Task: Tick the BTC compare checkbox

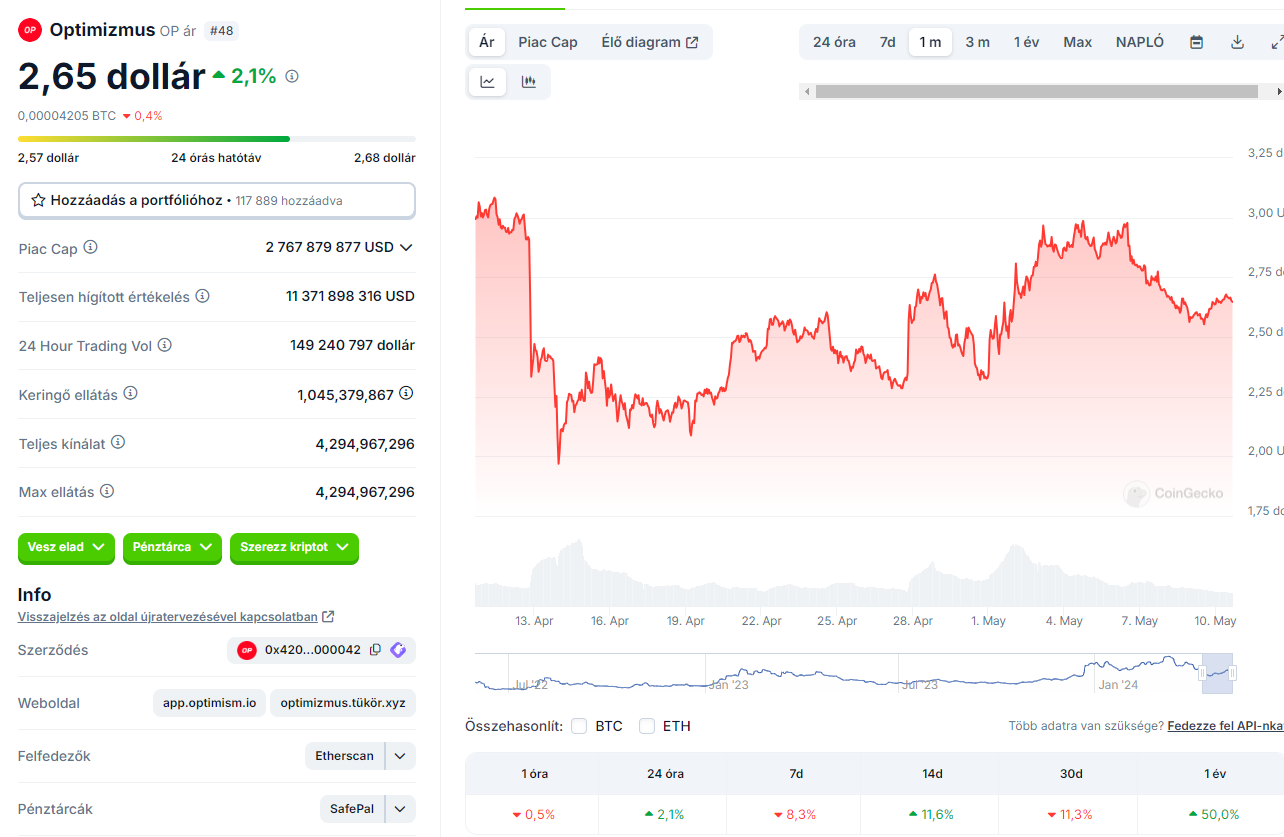Action: click(579, 726)
